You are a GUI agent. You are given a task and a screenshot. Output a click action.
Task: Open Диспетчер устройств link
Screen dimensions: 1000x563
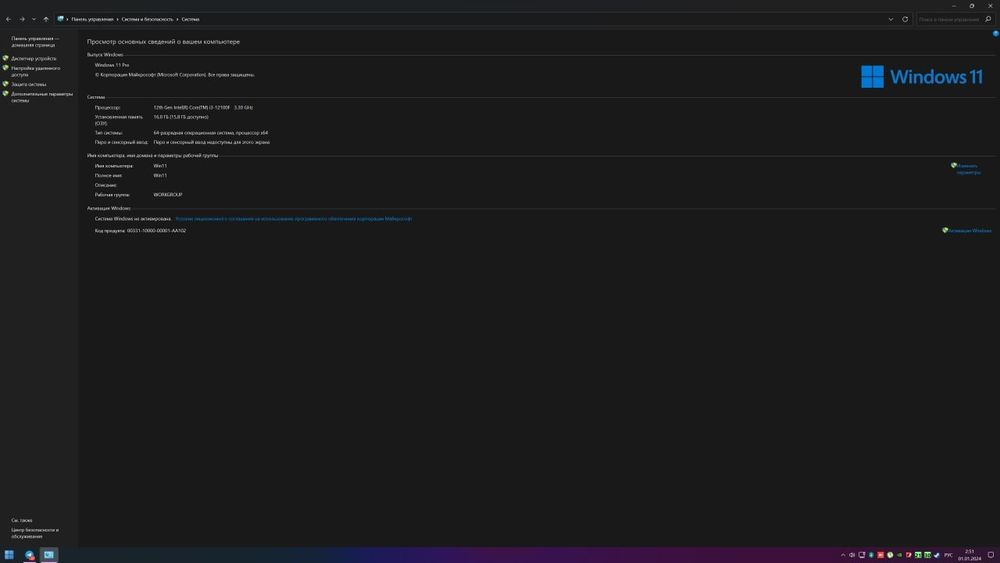click(34, 58)
